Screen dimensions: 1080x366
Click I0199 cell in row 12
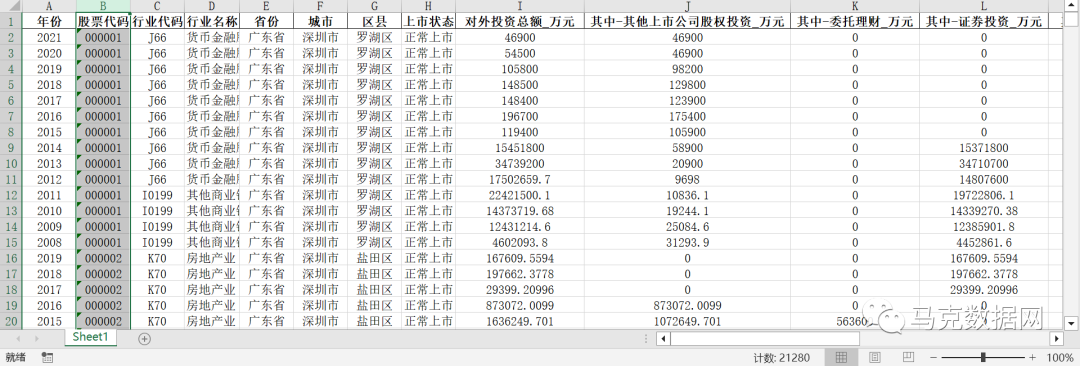pyautogui.click(x=157, y=196)
